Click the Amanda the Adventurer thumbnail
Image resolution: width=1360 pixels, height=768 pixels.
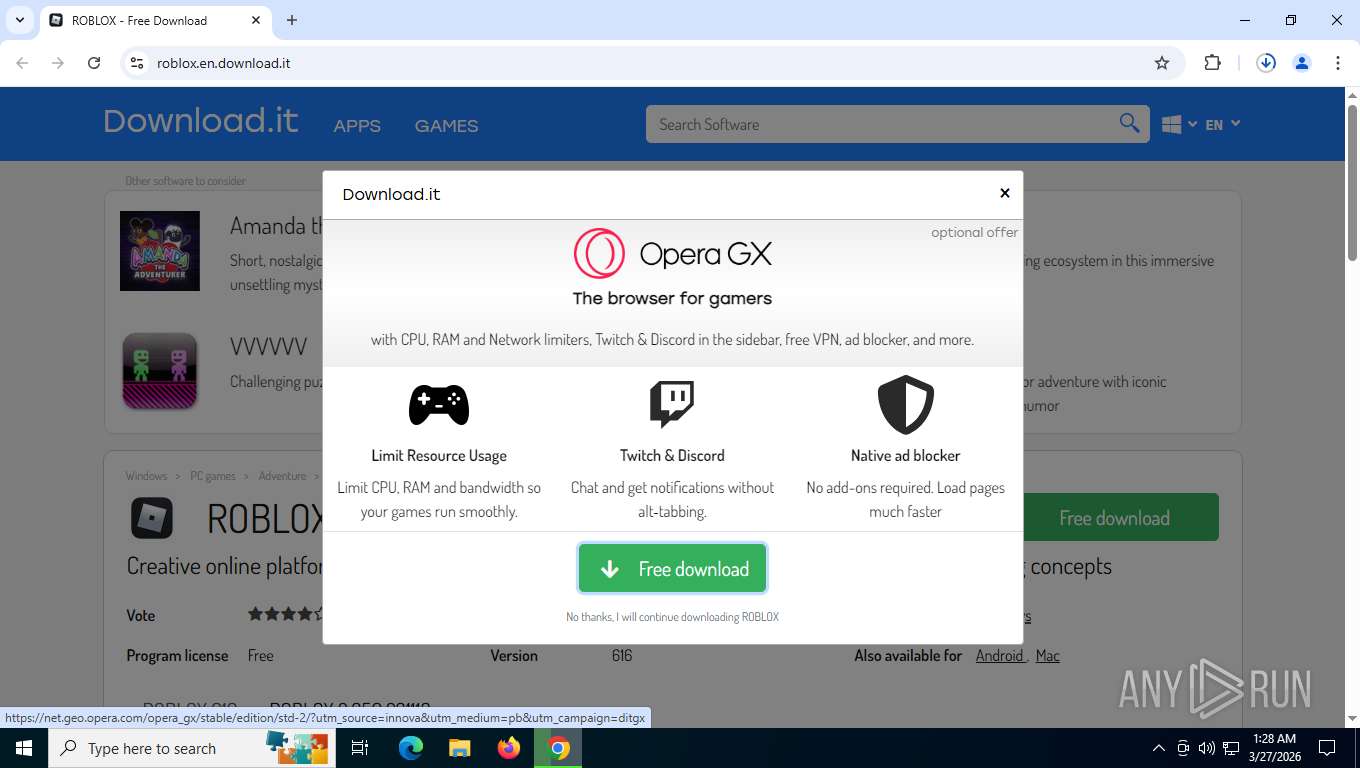click(160, 251)
